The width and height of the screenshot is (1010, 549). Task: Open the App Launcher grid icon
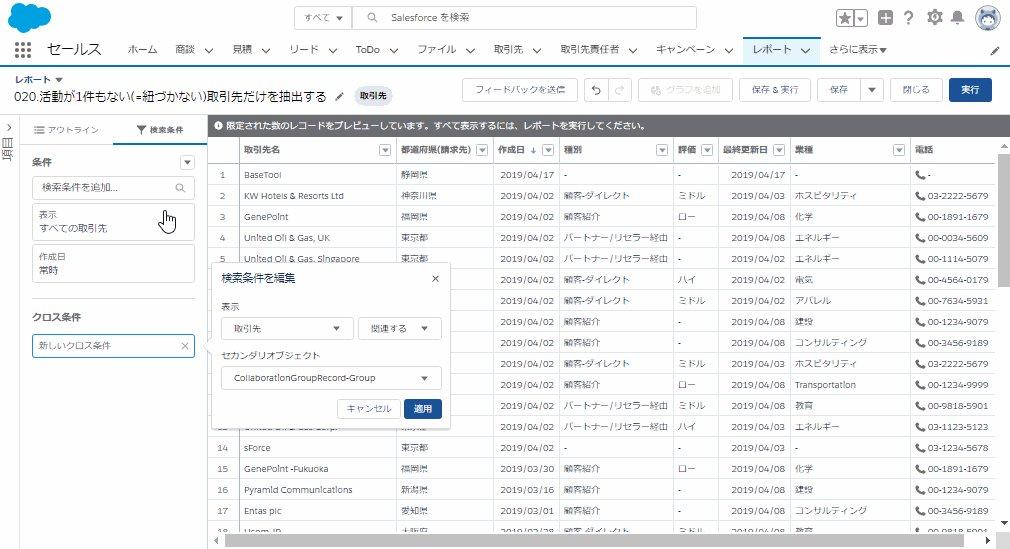(x=23, y=50)
